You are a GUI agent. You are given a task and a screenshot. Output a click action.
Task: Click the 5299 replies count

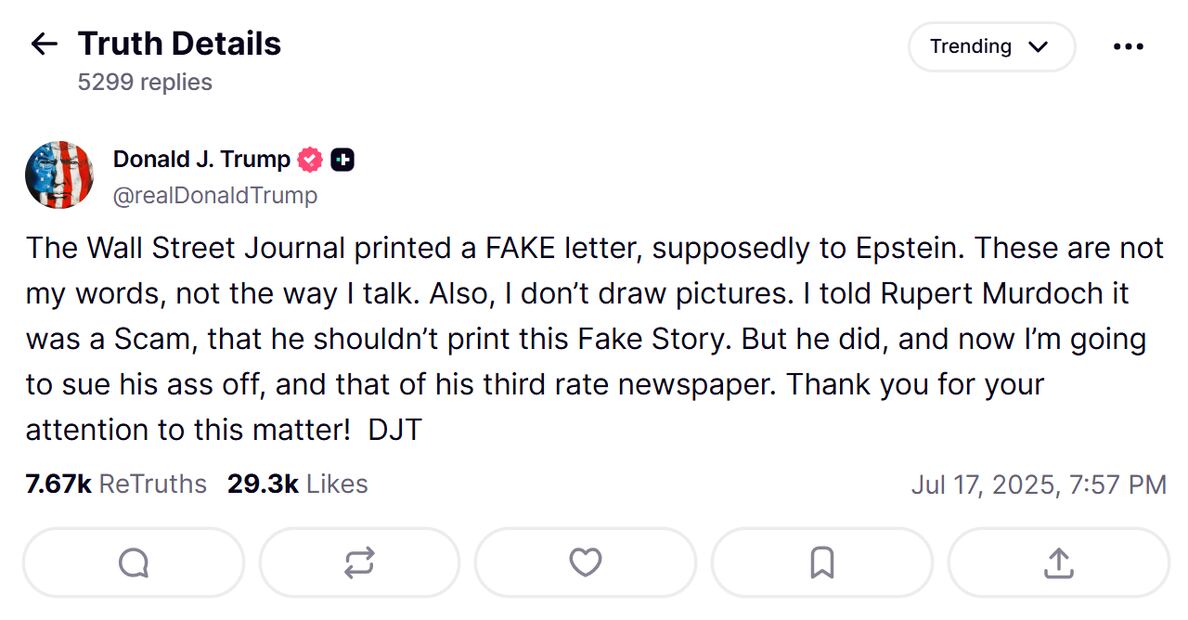[x=145, y=82]
